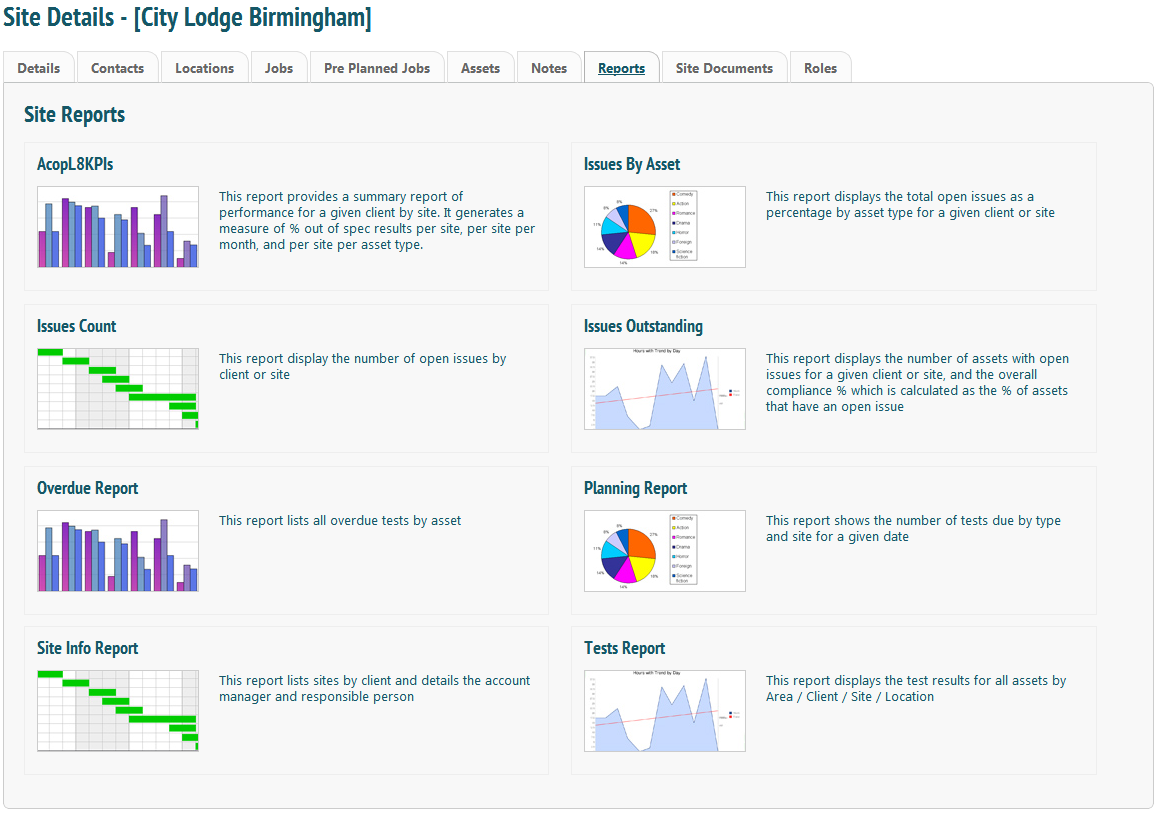This screenshot has width=1159, height=815.
Task: Click the Tests Report area chart thumbnail
Action: pyautogui.click(x=665, y=711)
